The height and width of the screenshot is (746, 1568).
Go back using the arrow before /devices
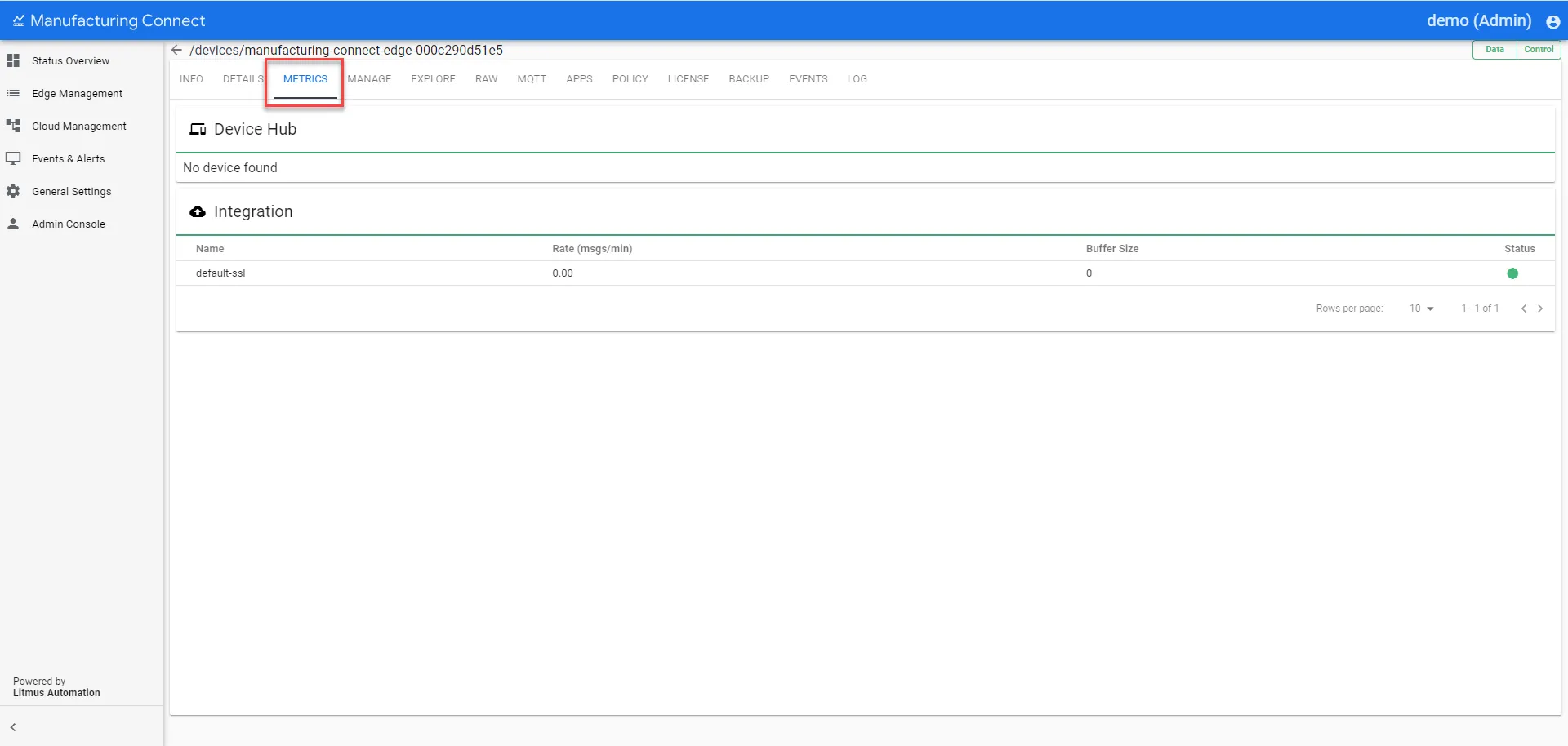tap(176, 50)
